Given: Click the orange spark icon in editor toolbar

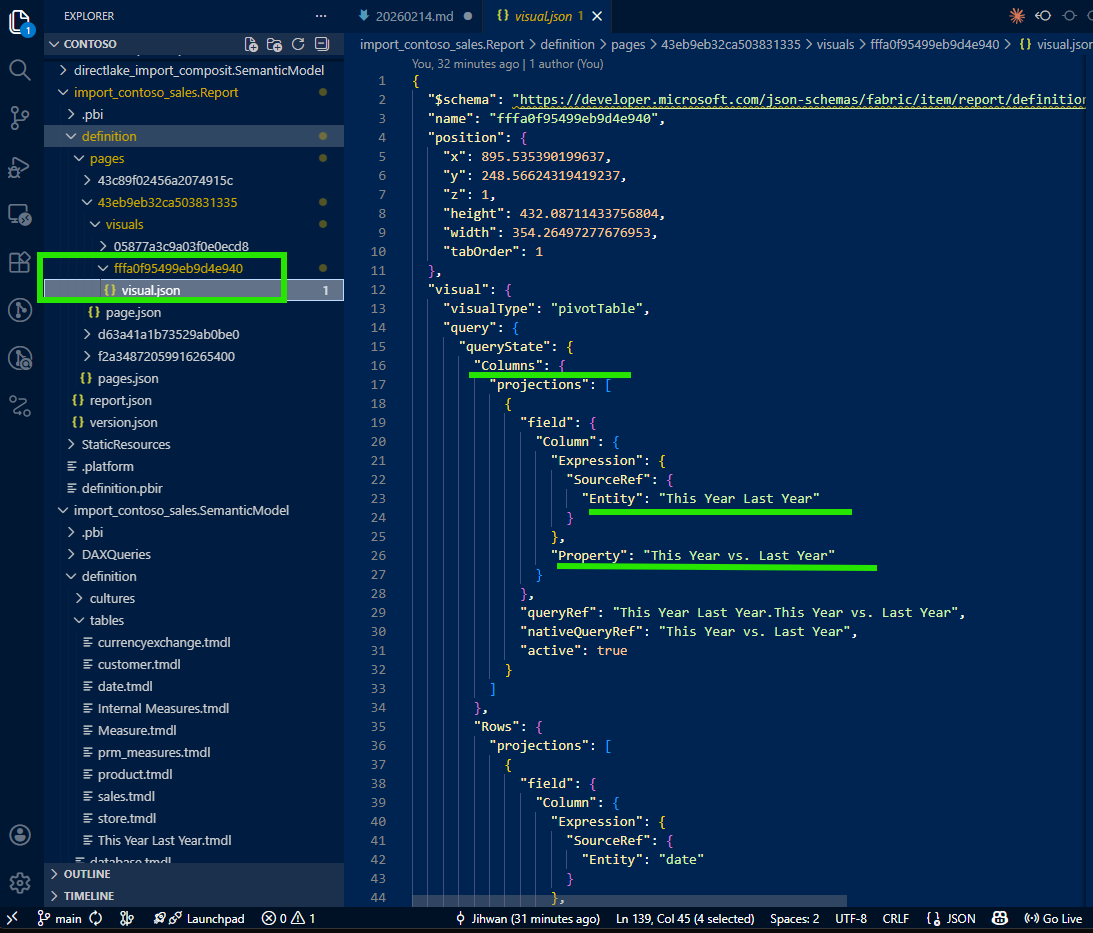Looking at the screenshot, I should [1017, 15].
